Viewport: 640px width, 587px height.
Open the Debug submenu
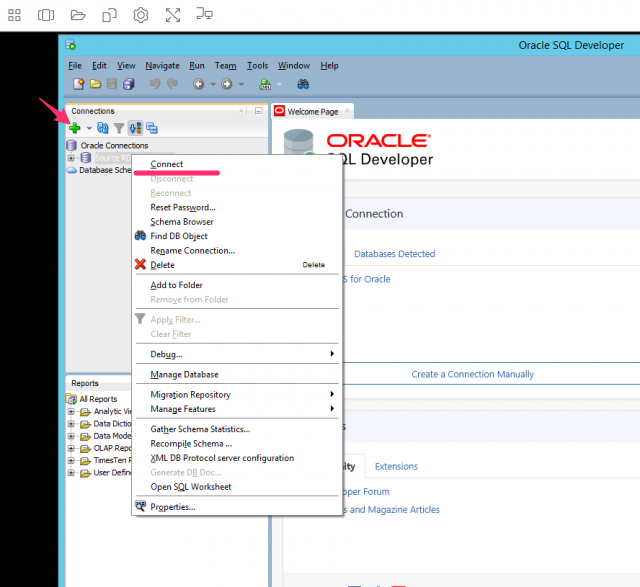click(237, 354)
